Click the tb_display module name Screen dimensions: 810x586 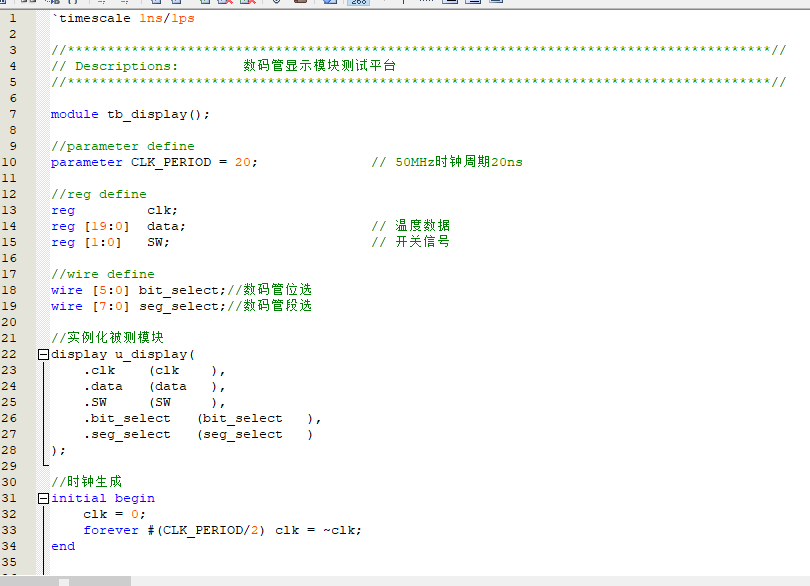(147, 115)
